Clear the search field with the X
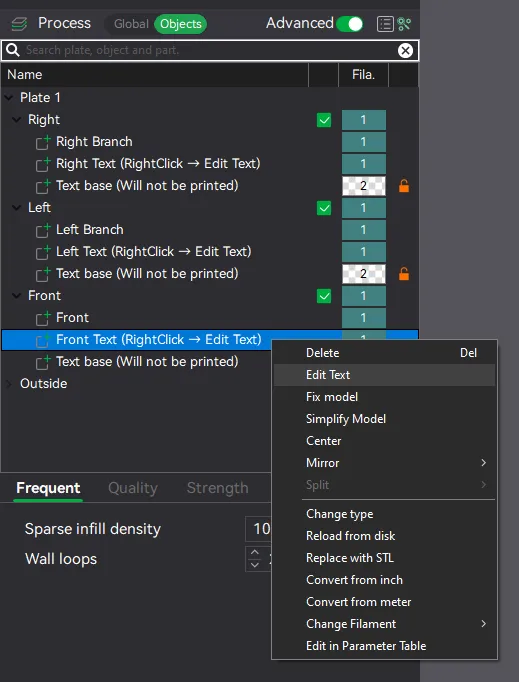Viewport: 519px width, 682px height. click(x=405, y=50)
